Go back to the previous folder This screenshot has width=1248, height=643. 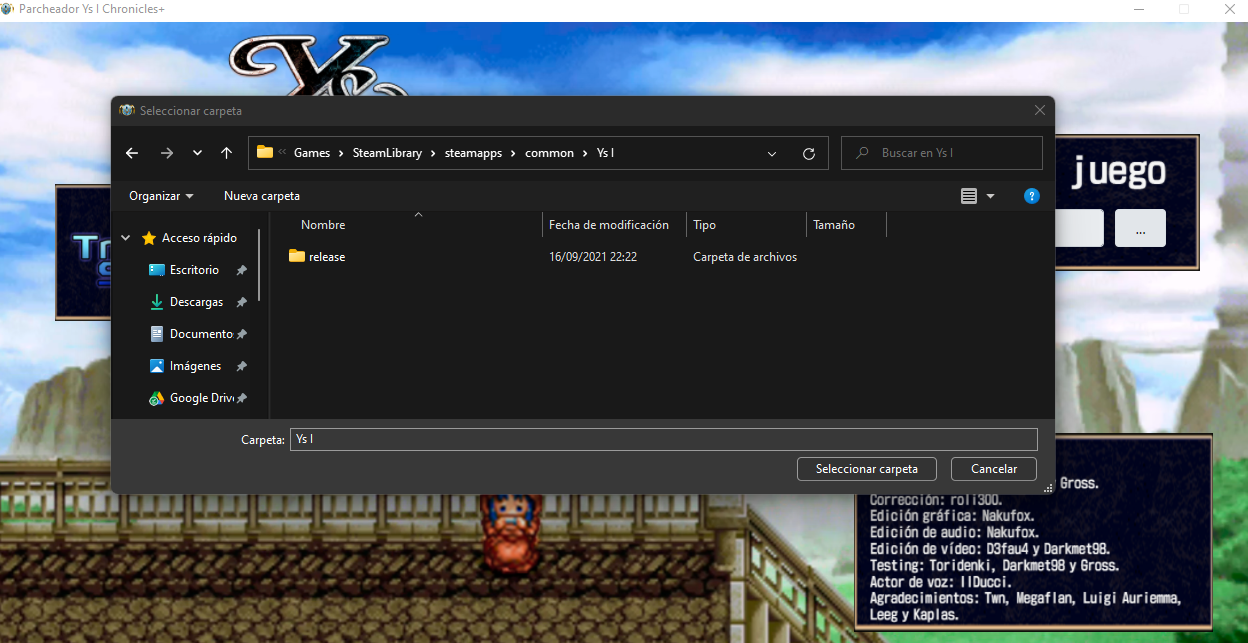point(132,153)
